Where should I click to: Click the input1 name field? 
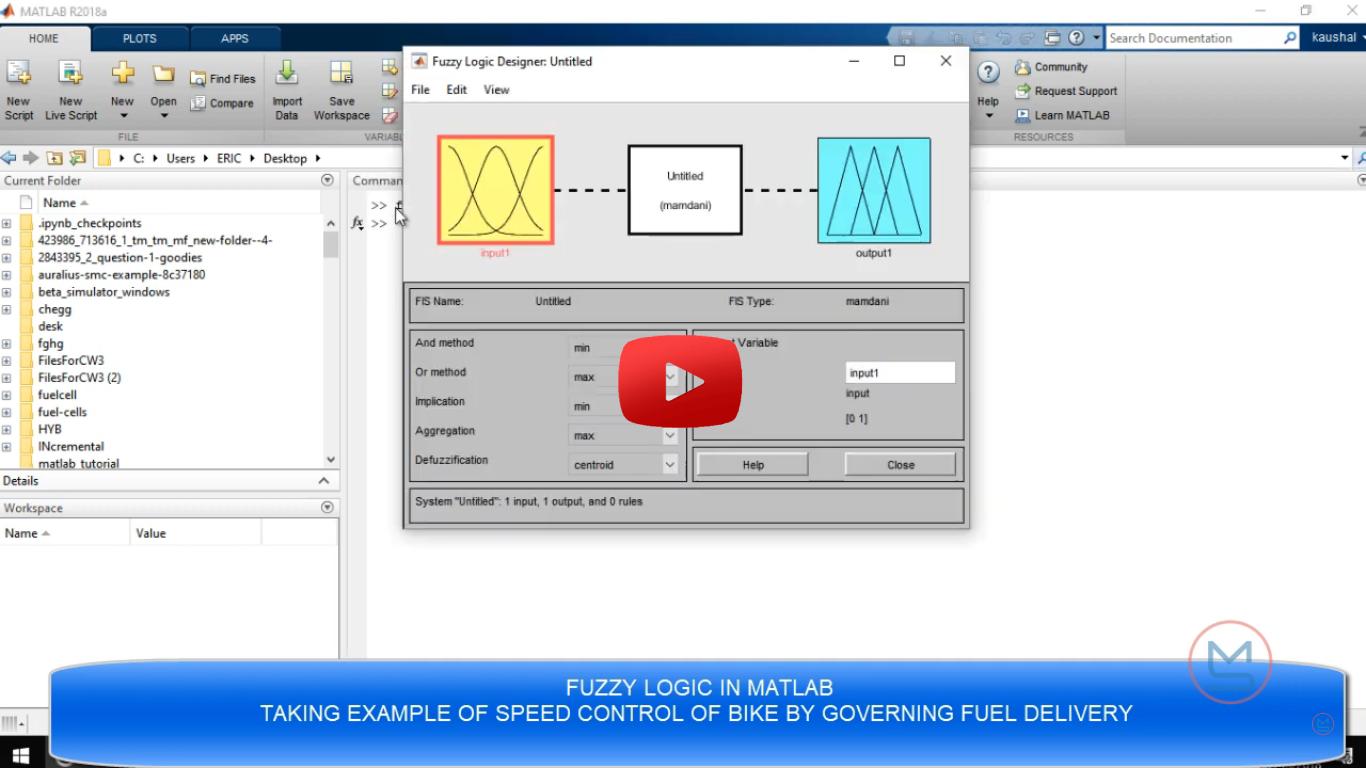900,373
